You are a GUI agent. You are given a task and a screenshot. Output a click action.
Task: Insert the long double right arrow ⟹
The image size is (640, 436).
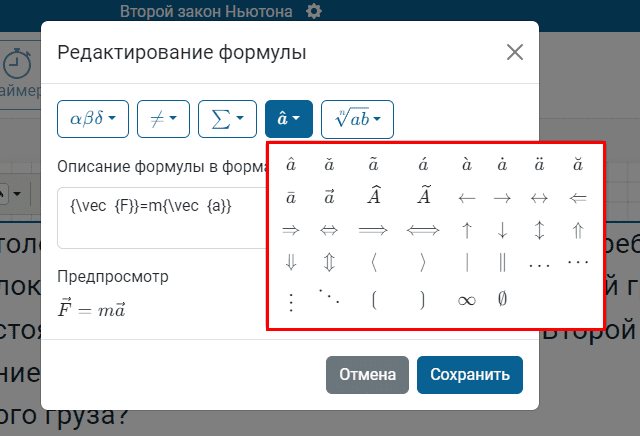pyautogui.click(x=373, y=230)
